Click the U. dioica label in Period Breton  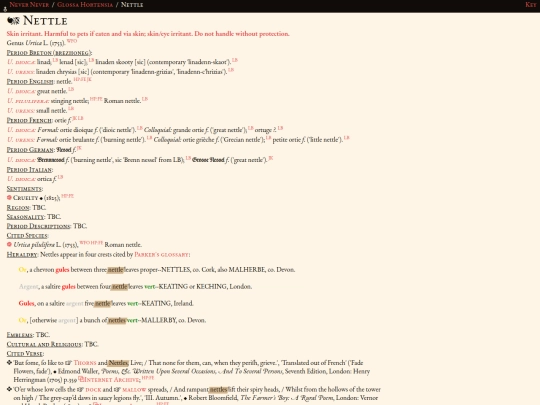tap(21, 62)
